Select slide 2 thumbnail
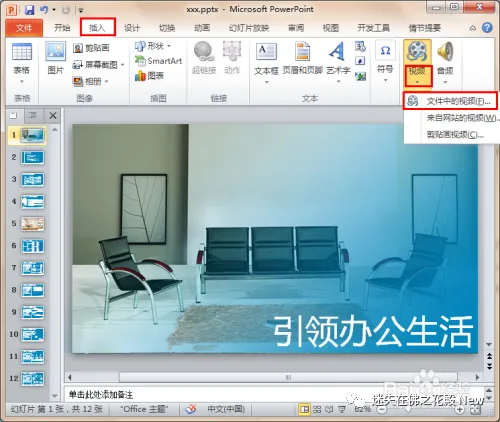 pyautogui.click(x=32, y=157)
